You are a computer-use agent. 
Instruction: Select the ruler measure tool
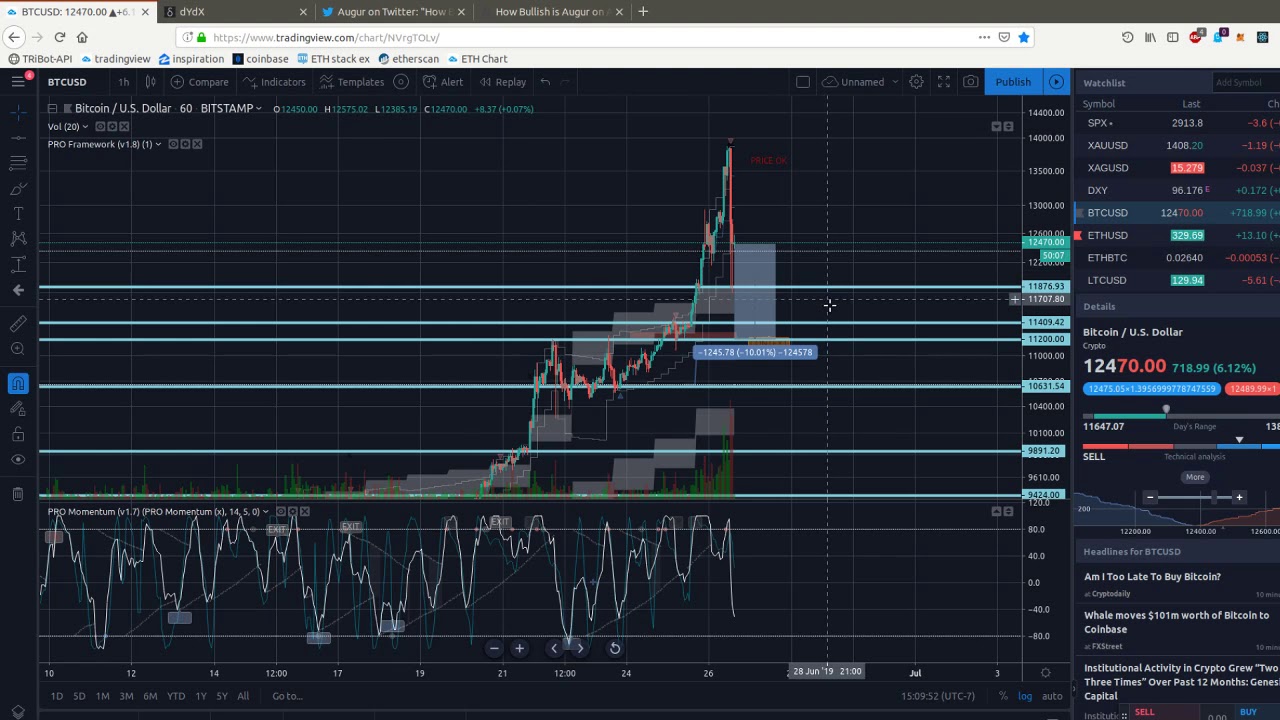coord(18,323)
